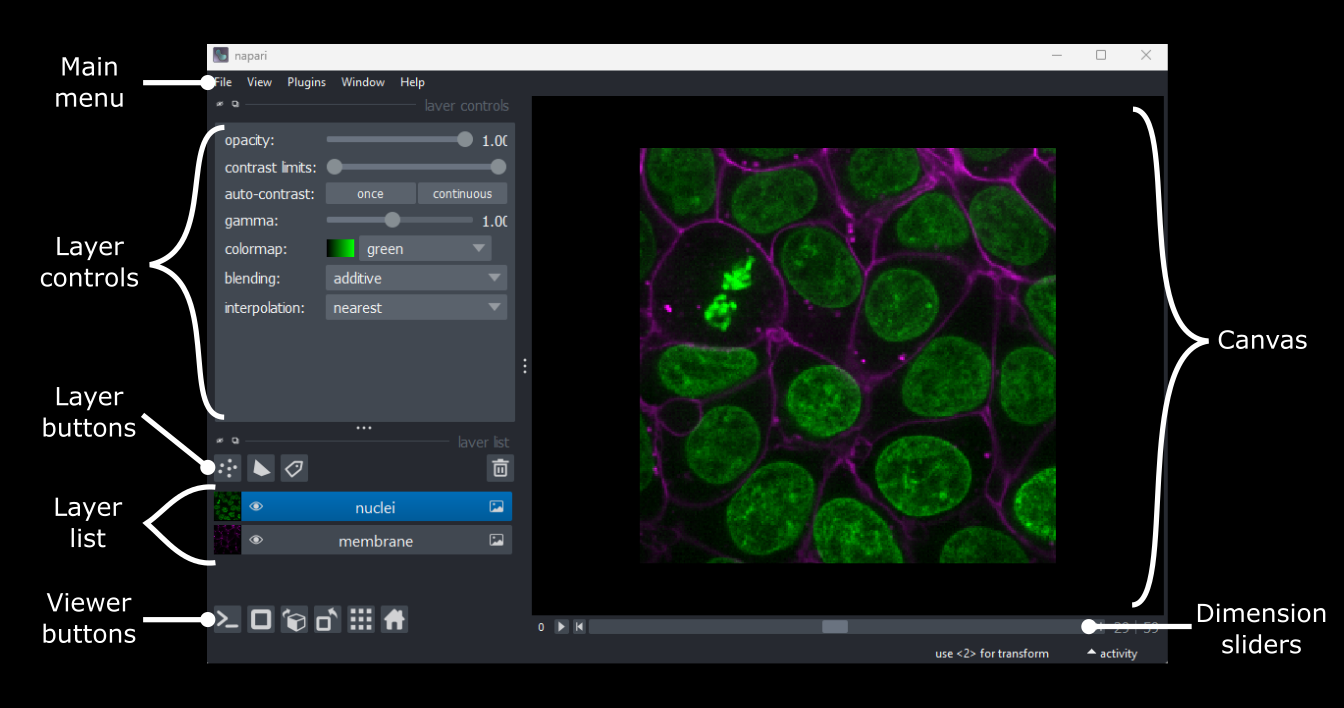The height and width of the screenshot is (708, 1344).
Task: Click the membrane layer thumbnail
Action: coord(228,540)
